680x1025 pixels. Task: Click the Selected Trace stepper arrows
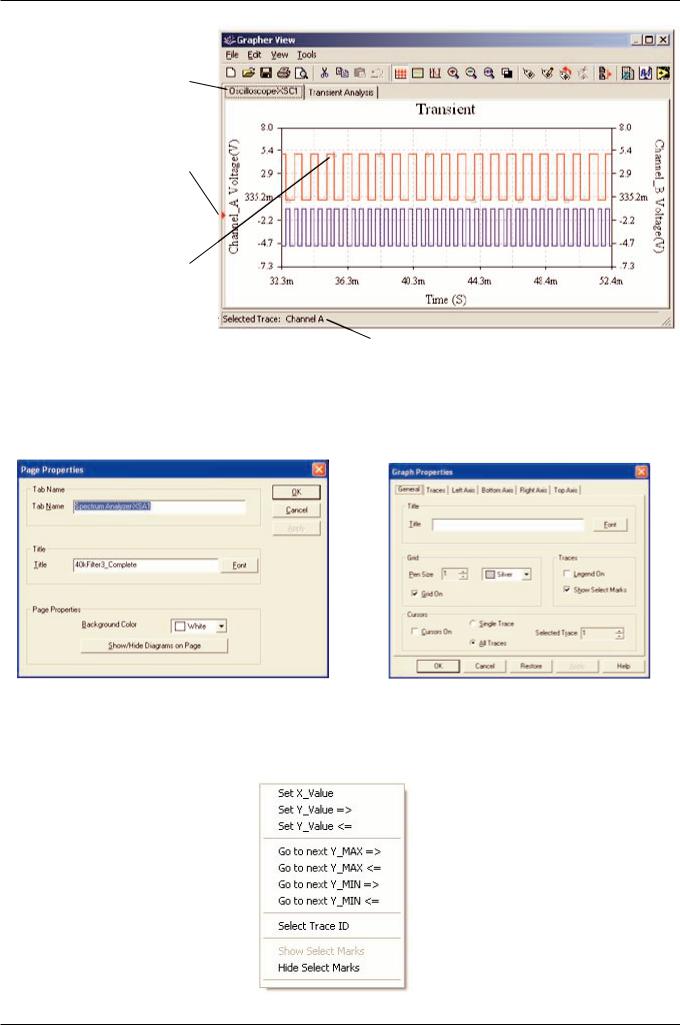619,633
